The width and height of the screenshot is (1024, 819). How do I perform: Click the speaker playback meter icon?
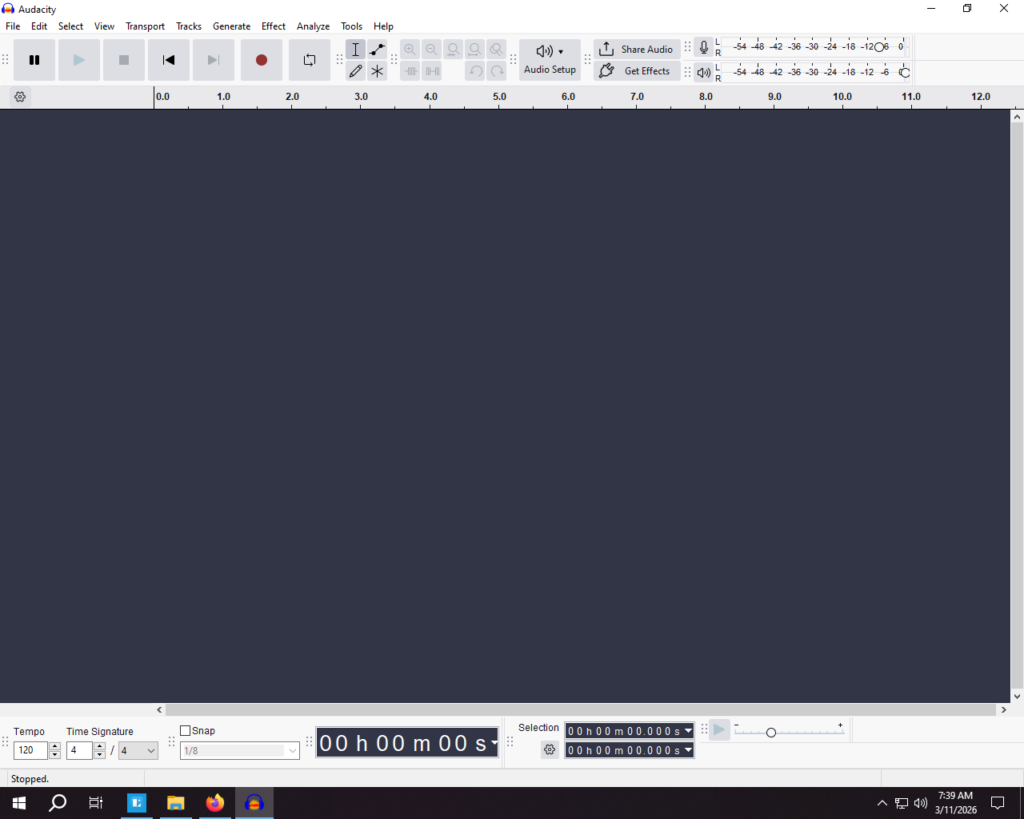(x=704, y=72)
